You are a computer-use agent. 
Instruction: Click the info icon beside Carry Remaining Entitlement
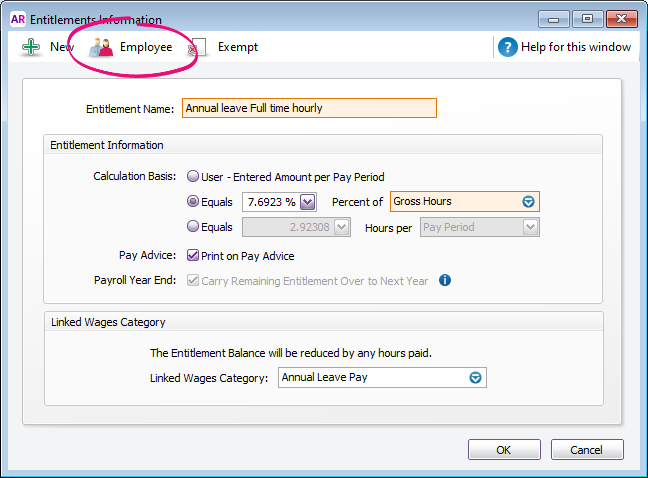(x=445, y=281)
